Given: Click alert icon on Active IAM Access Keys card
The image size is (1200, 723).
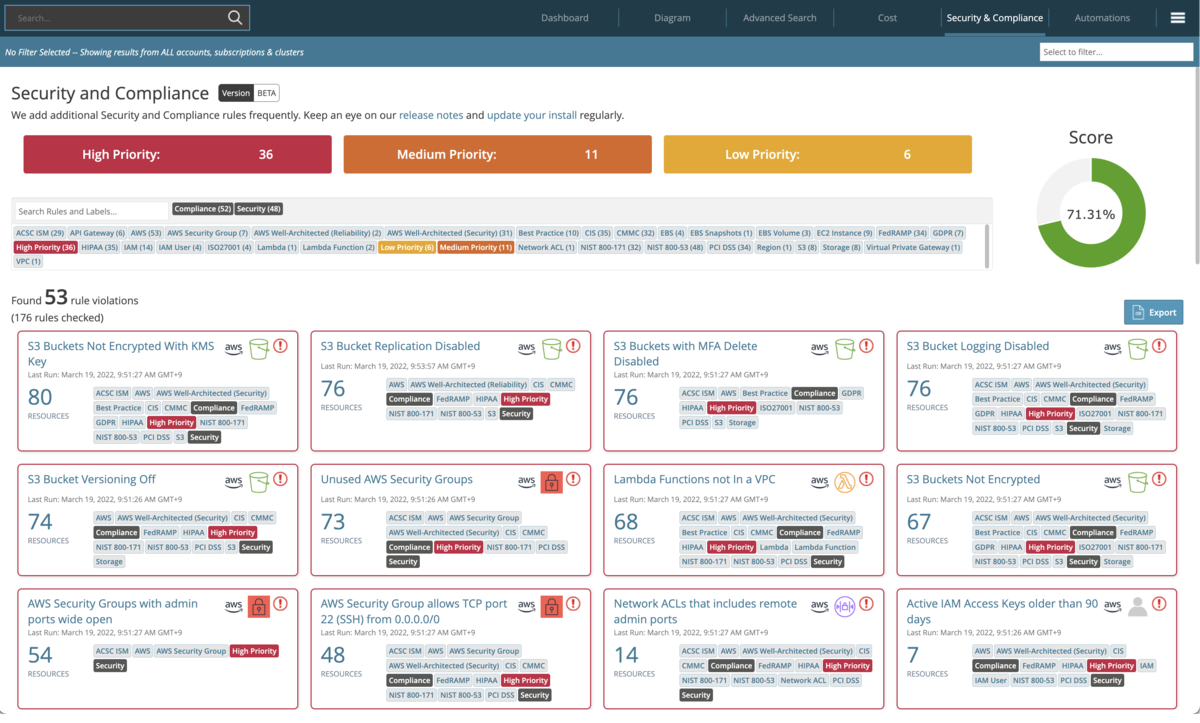Looking at the screenshot, I should click(x=1159, y=603).
